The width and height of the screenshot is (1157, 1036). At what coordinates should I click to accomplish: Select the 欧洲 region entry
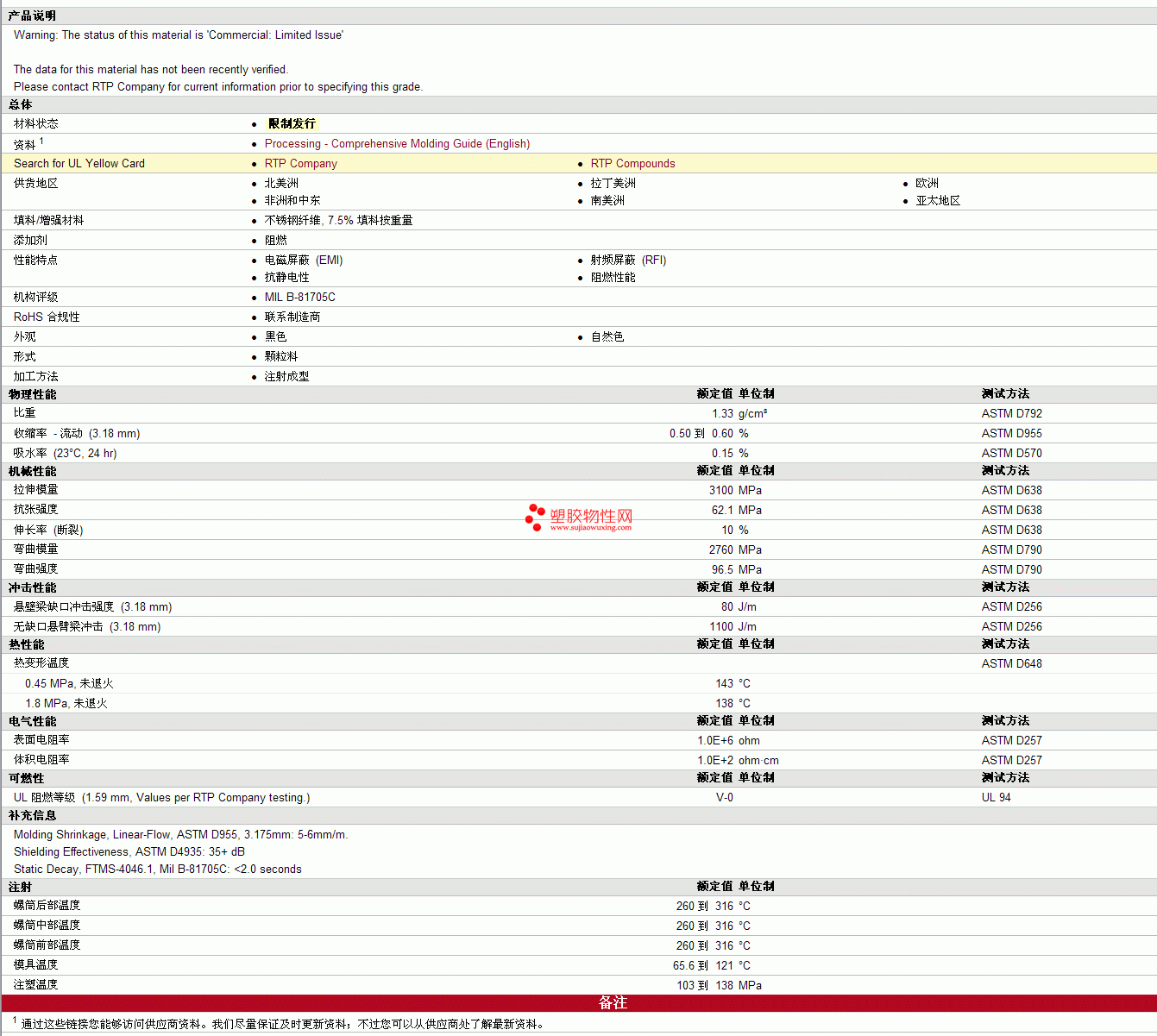[927, 184]
